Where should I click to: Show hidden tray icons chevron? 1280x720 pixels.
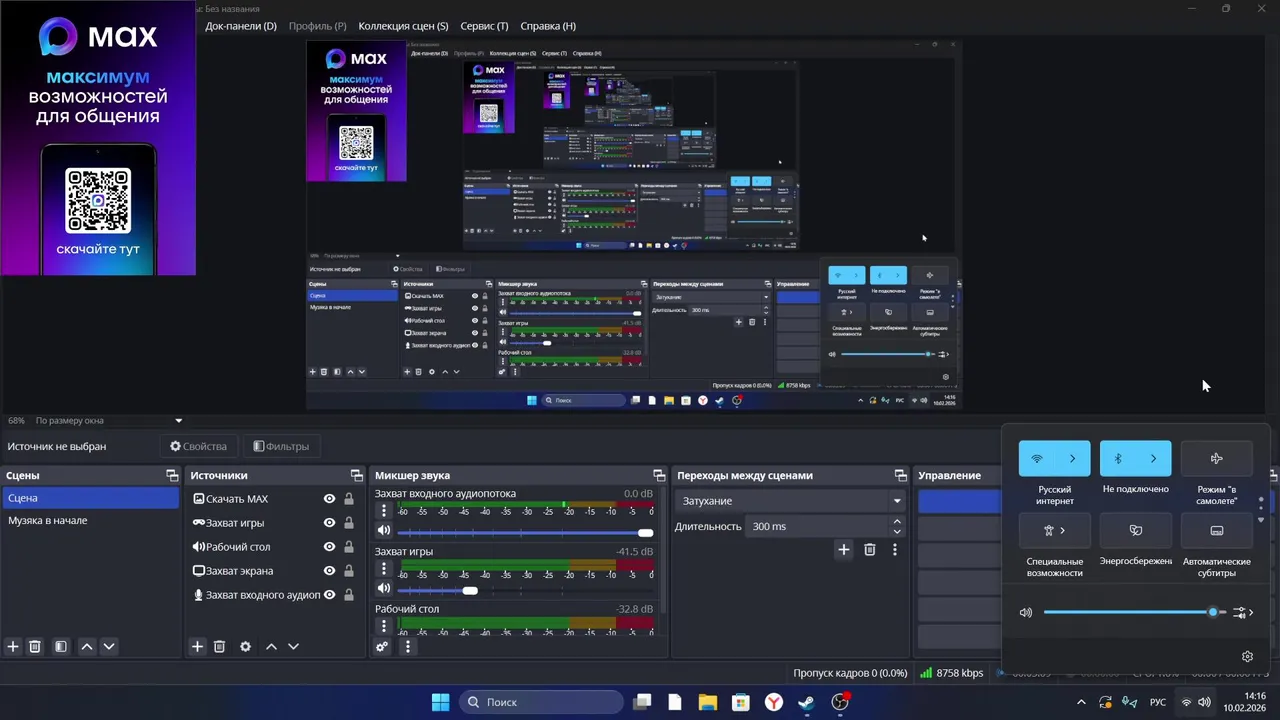pos(1081,702)
